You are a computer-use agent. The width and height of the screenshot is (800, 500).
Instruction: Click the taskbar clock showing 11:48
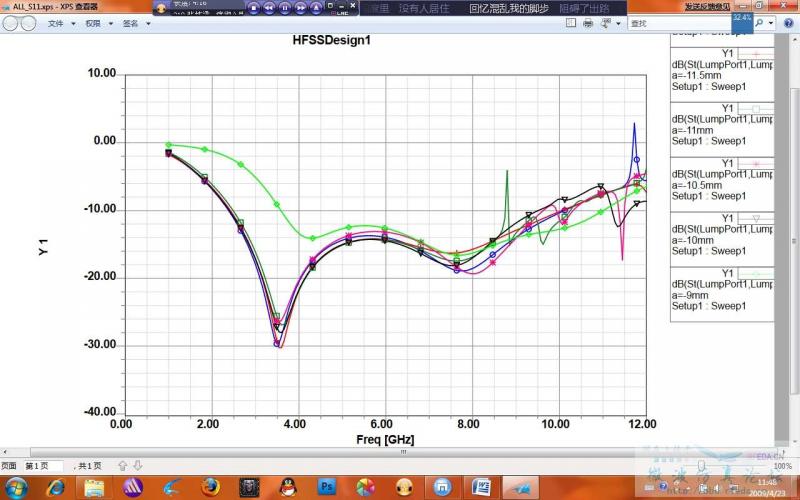pyautogui.click(x=767, y=483)
